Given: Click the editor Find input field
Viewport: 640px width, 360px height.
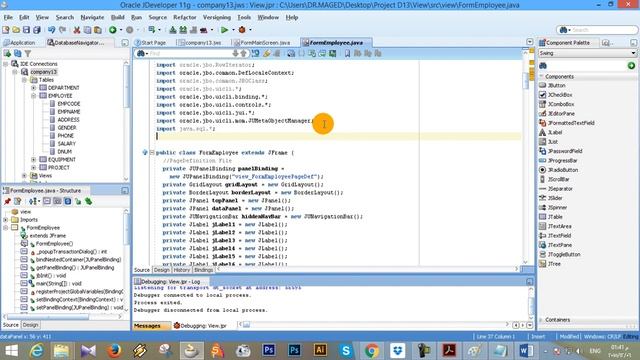Looking at the screenshot, I should click(190, 53).
